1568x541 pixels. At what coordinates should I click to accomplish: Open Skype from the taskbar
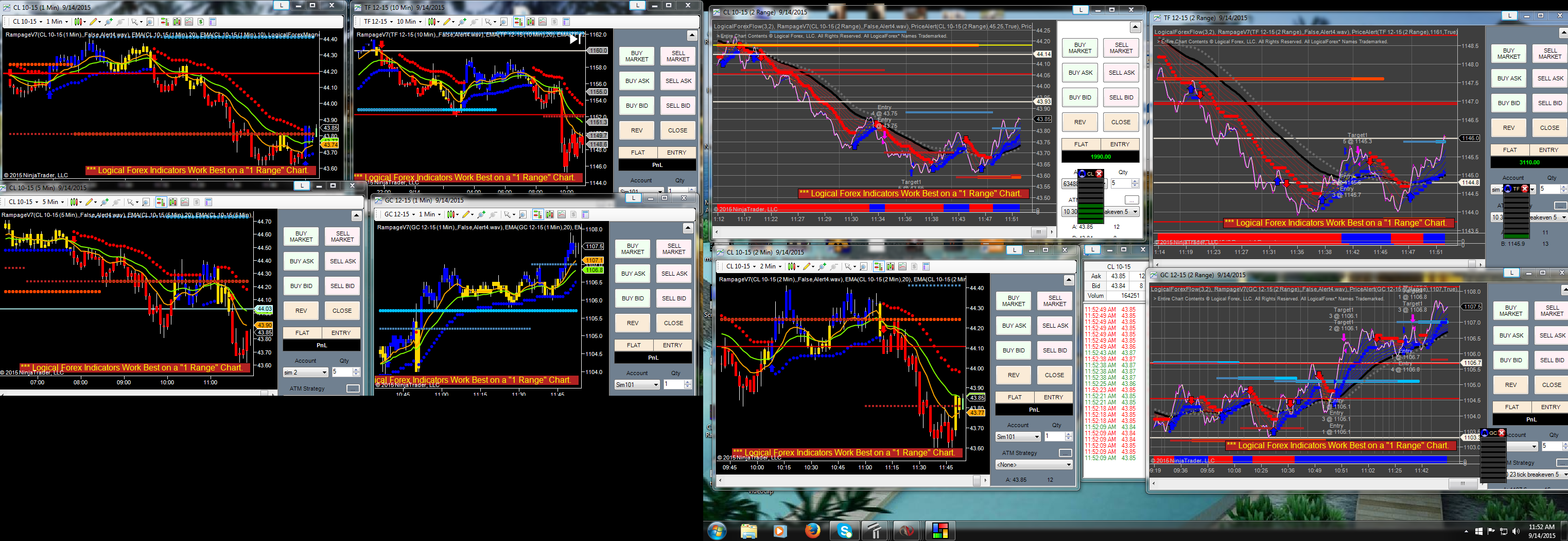click(x=845, y=531)
